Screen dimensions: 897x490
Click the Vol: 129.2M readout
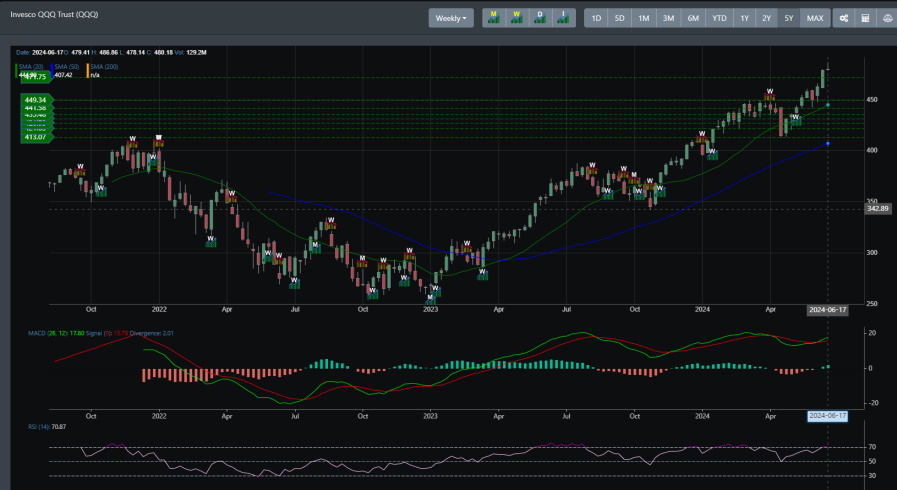(191, 53)
